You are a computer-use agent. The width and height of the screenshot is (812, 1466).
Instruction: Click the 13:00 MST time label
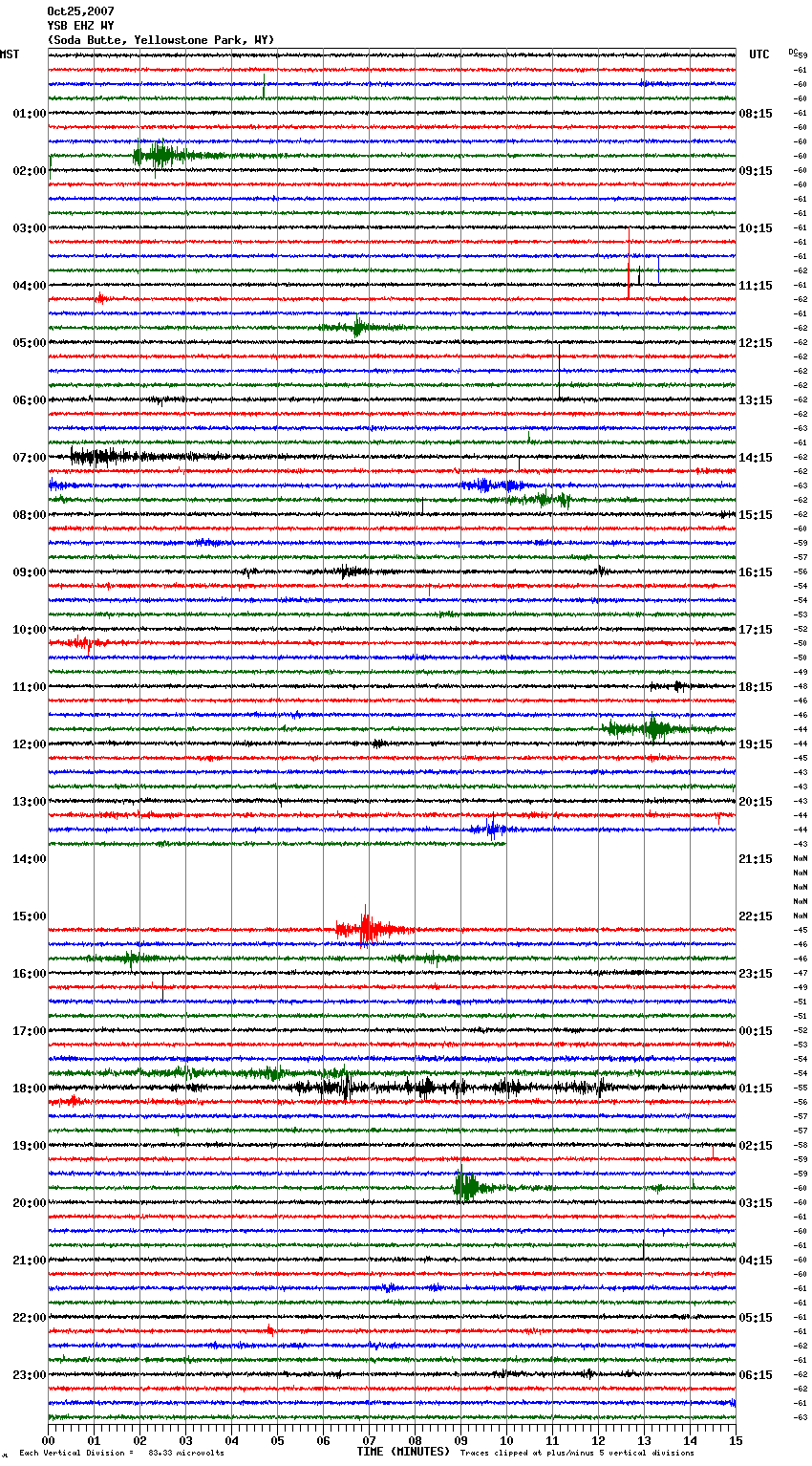coord(29,802)
